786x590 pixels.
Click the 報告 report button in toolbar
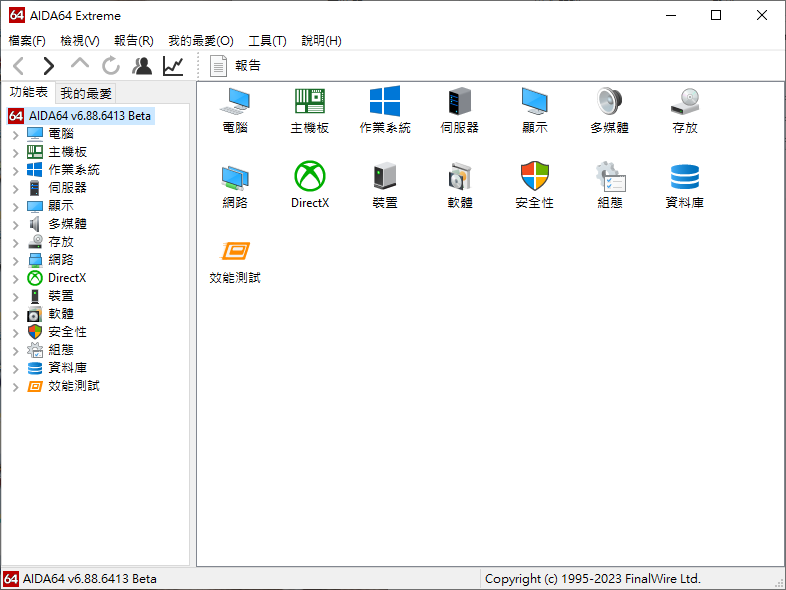(236, 66)
